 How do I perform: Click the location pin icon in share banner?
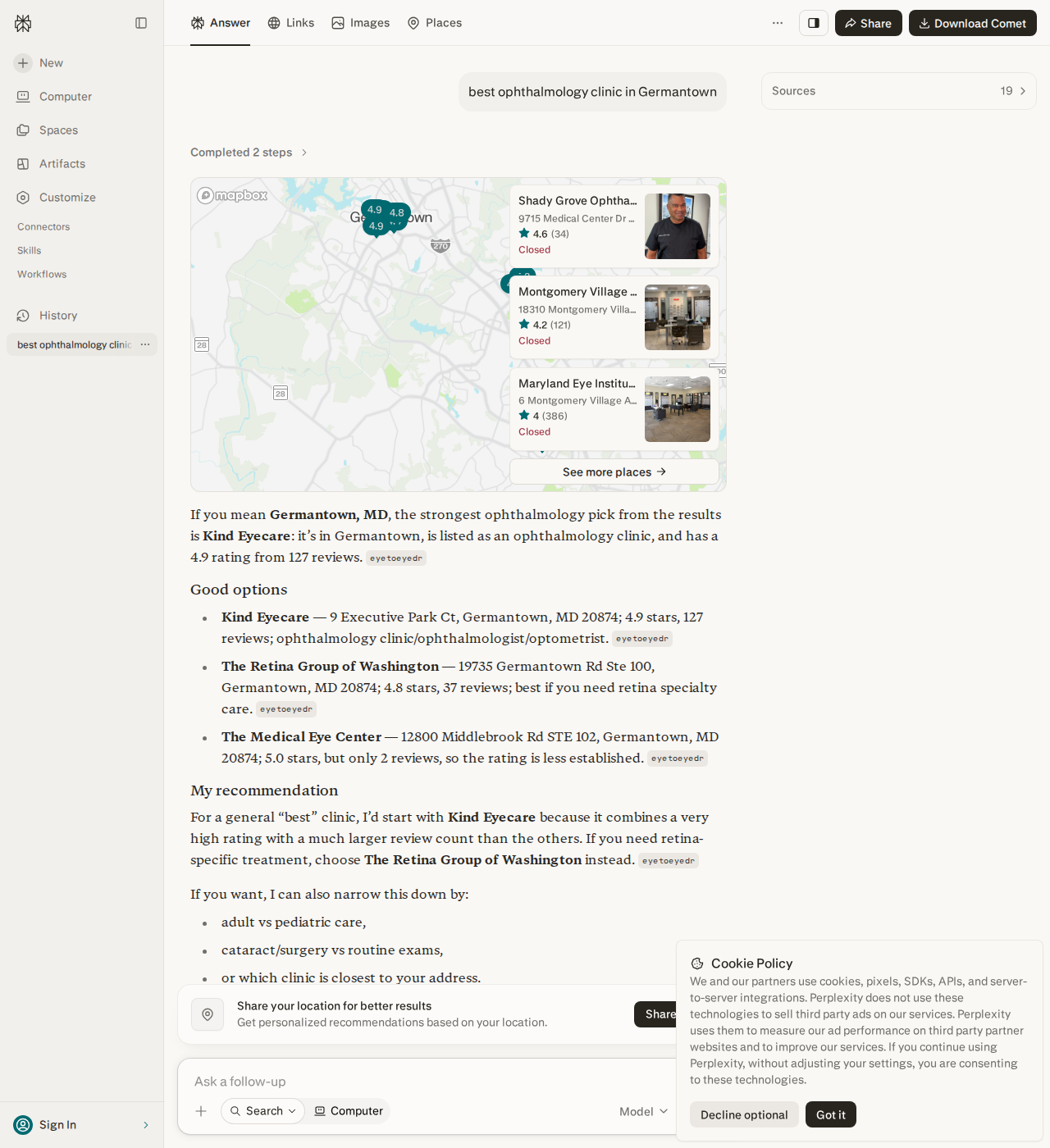point(208,1014)
